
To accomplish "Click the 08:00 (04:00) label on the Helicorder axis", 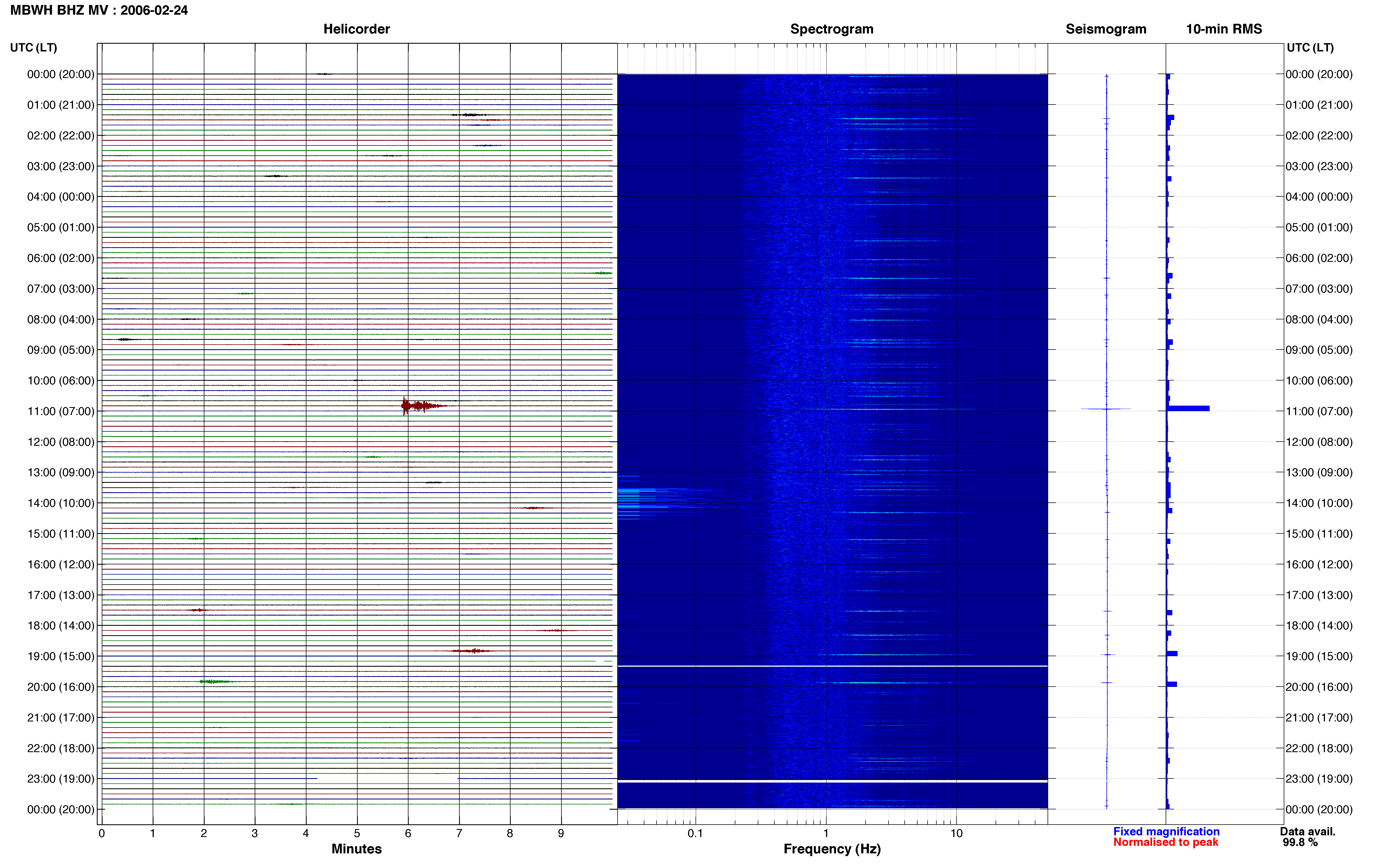I will coord(61,319).
